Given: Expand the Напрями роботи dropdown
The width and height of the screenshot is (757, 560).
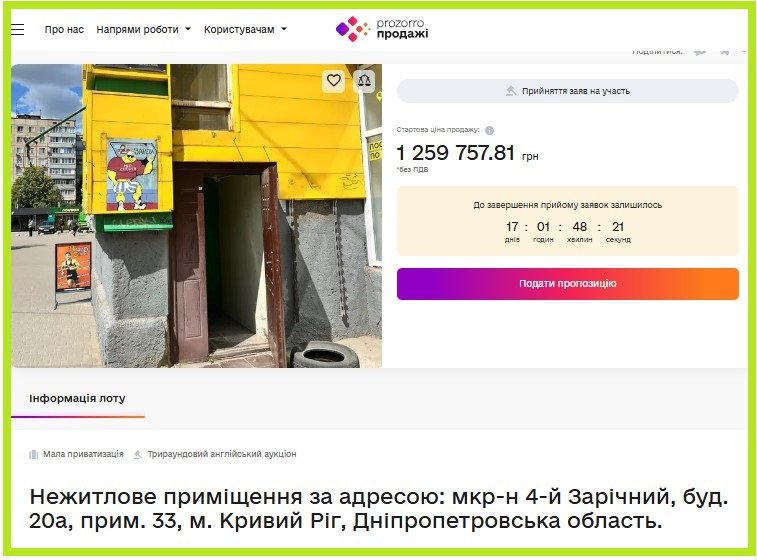Looking at the screenshot, I should pyautogui.click(x=143, y=29).
